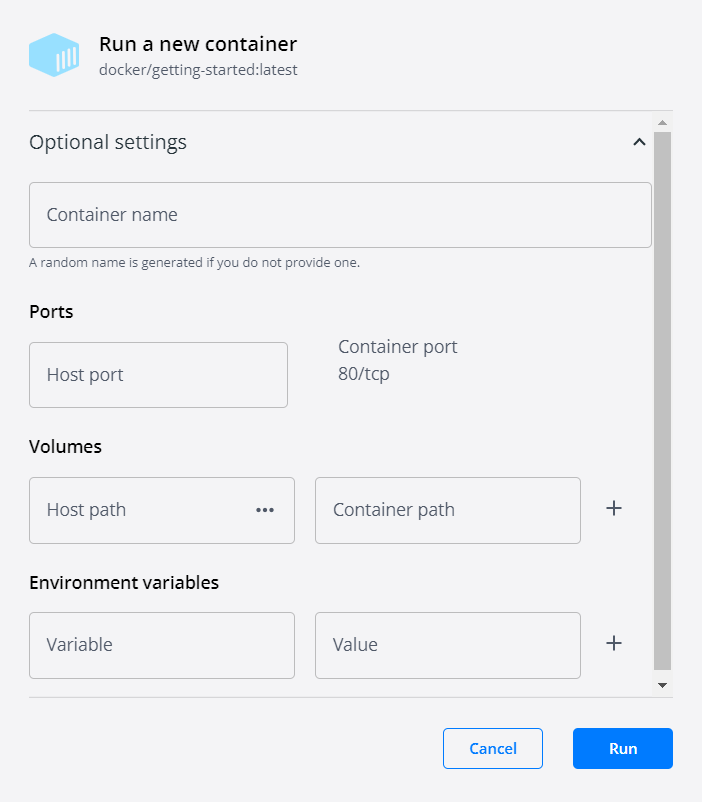Add another volume with plus icon
Screen dimensions: 702x802
(614, 509)
